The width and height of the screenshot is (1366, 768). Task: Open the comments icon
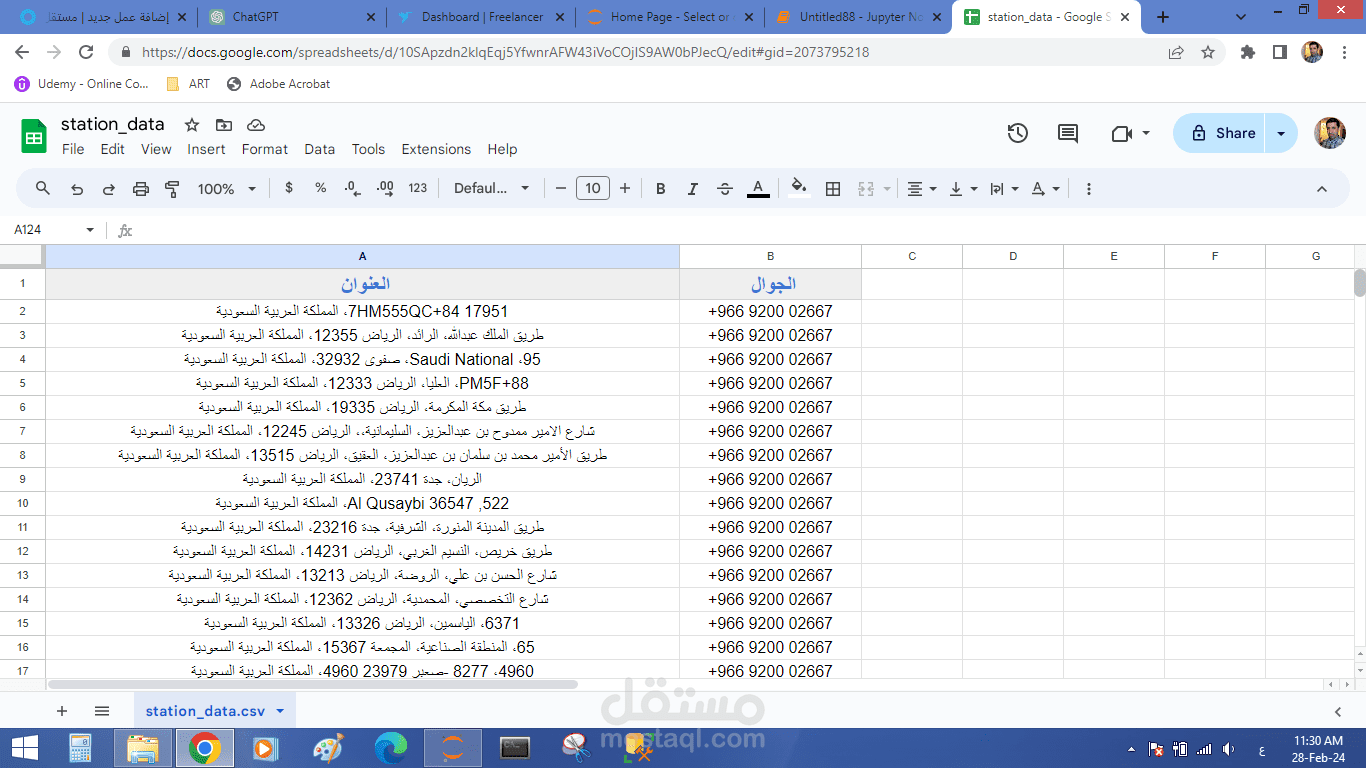pos(1068,133)
